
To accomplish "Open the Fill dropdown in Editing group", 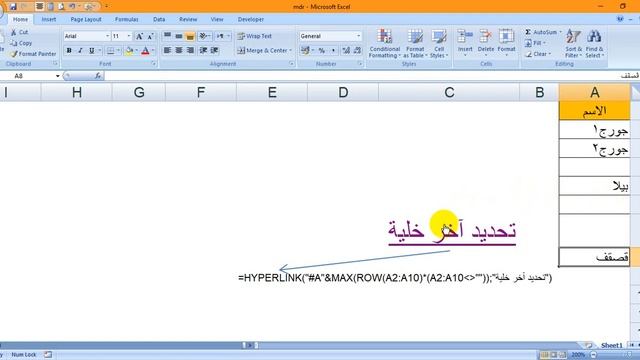I will 536,43.
